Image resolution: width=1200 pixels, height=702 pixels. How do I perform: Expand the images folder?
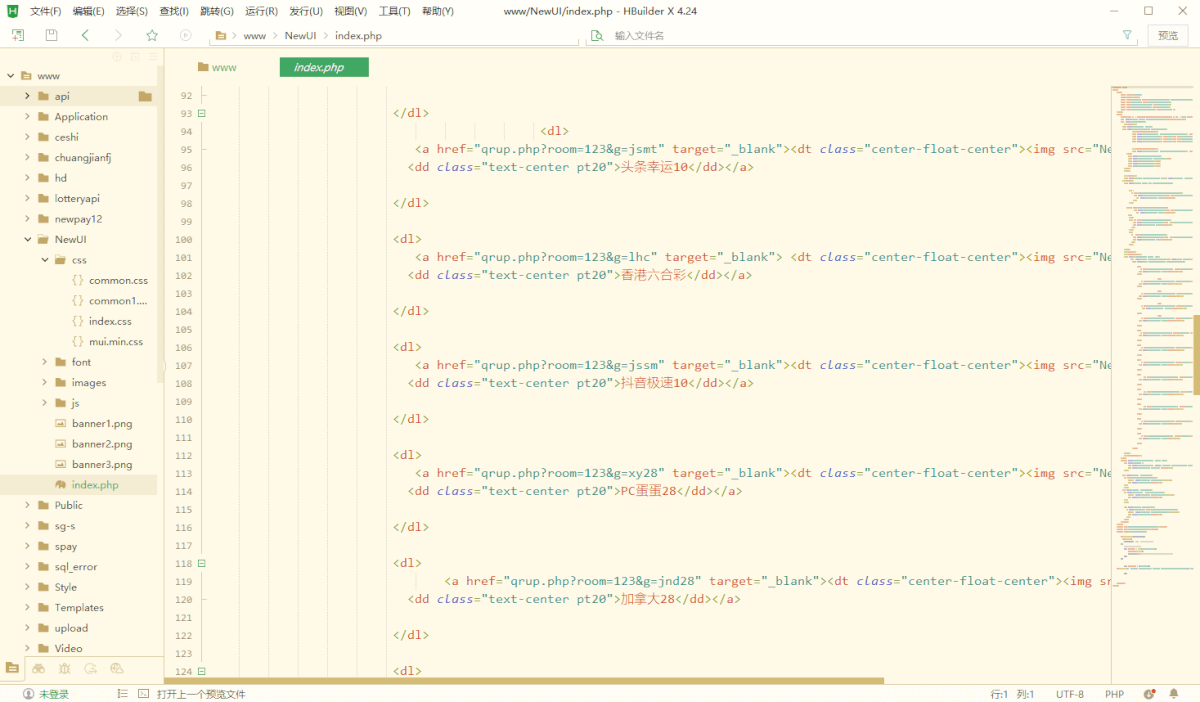point(45,383)
